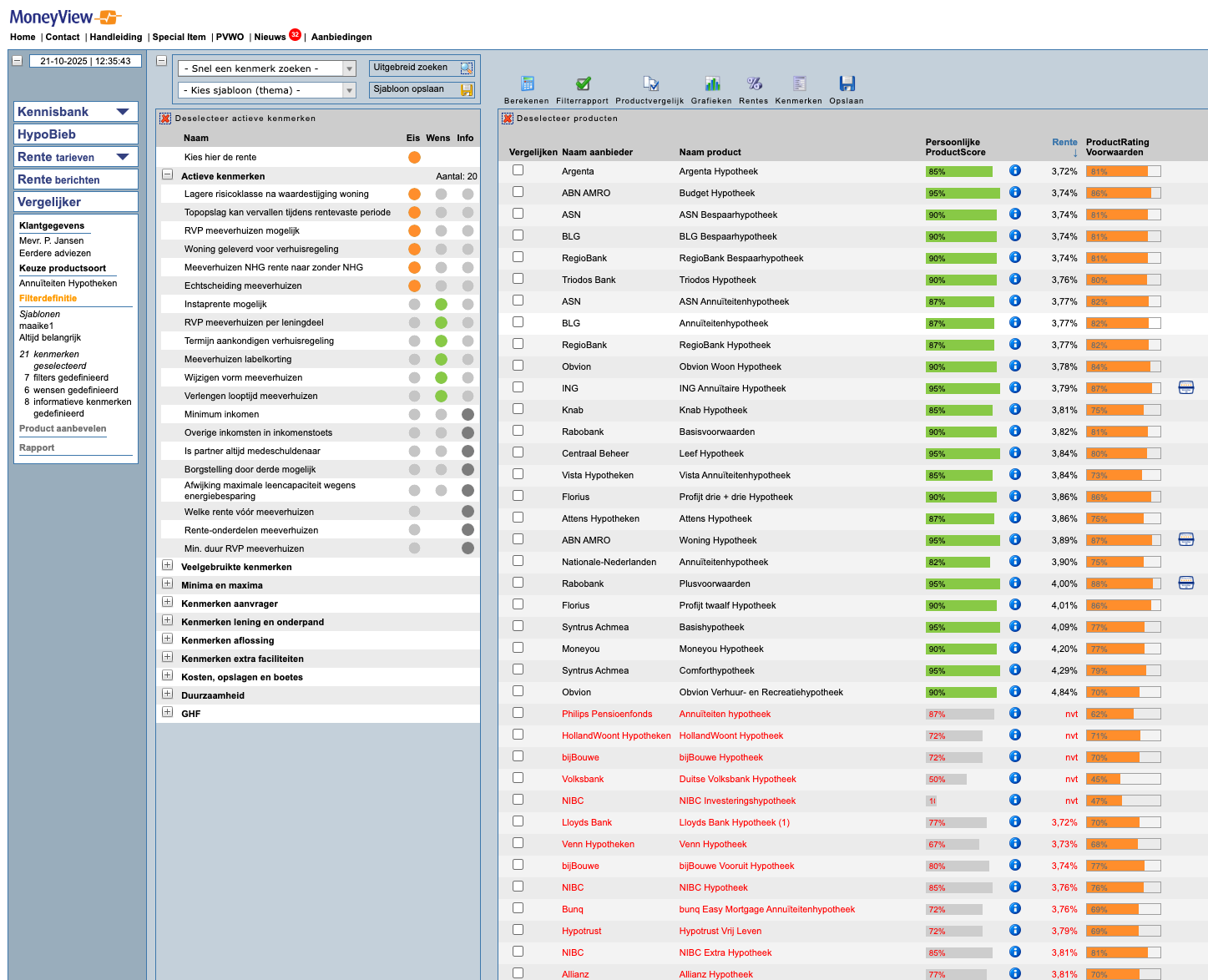Click the Opslaan disk icon
The height and width of the screenshot is (980, 1208).
pos(847,83)
